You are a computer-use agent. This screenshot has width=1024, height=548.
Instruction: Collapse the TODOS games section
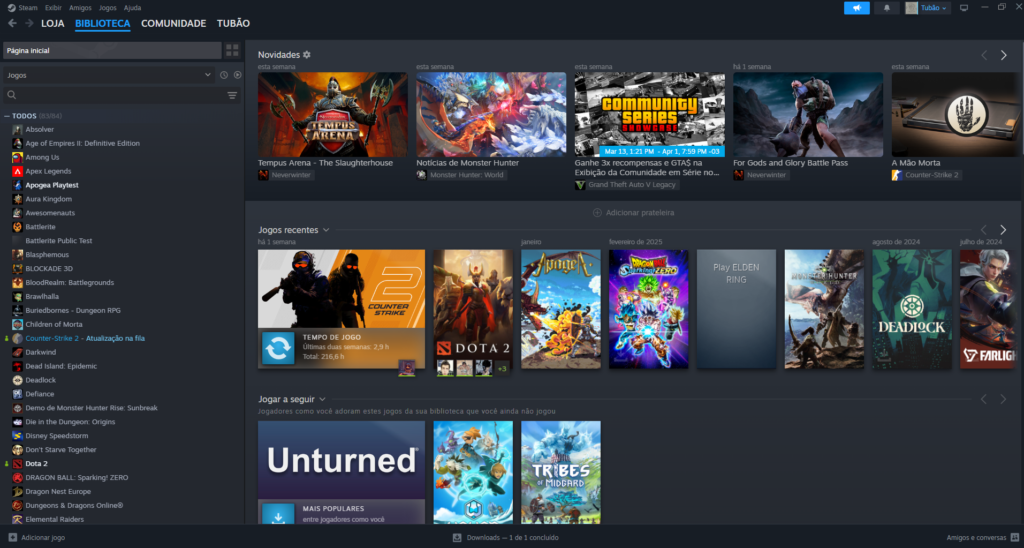[7, 116]
